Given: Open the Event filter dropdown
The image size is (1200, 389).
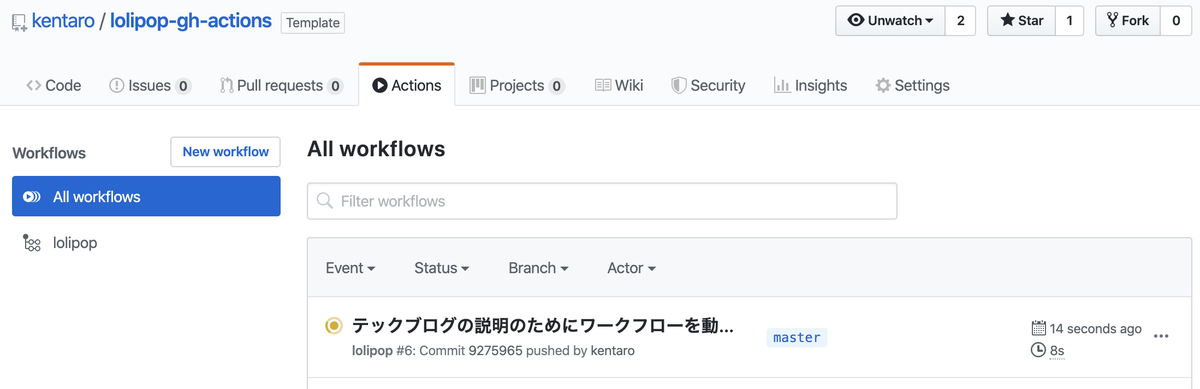Looking at the screenshot, I should coord(351,268).
